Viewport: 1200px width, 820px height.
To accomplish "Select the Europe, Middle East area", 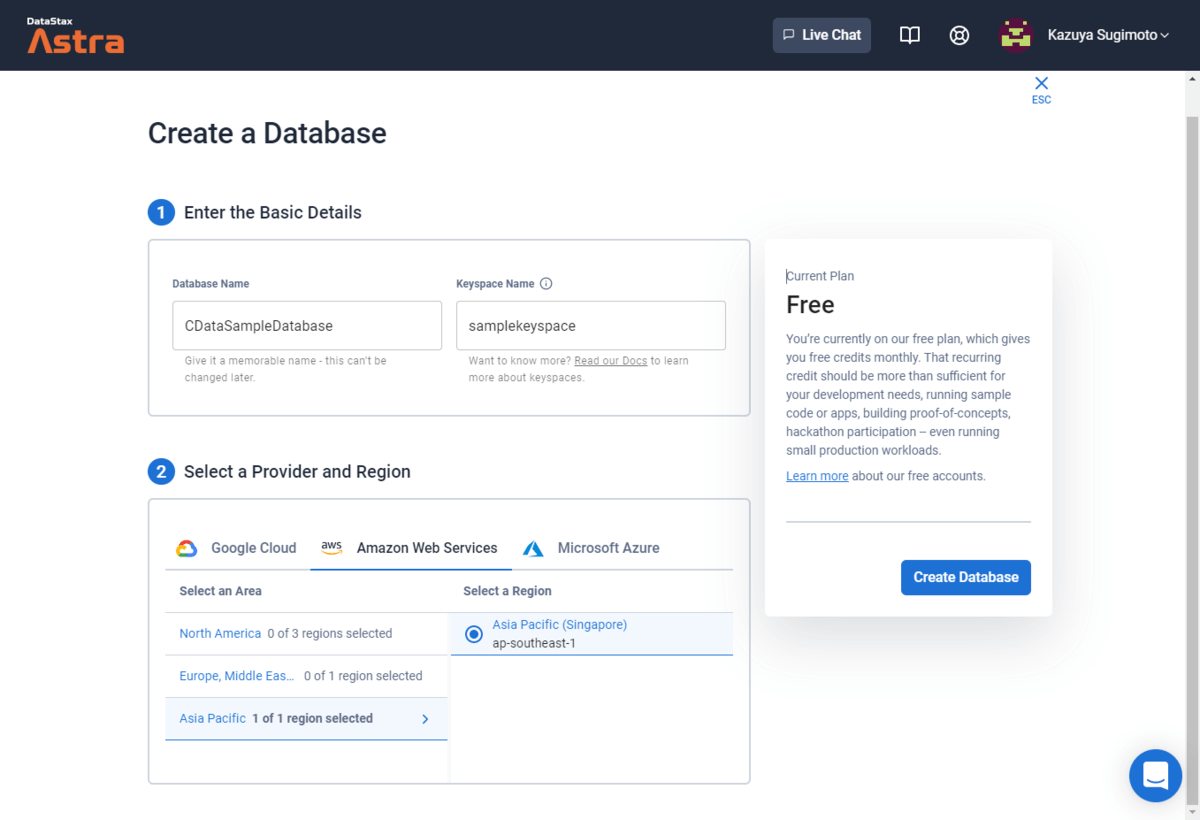I will (x=306, y=676).
